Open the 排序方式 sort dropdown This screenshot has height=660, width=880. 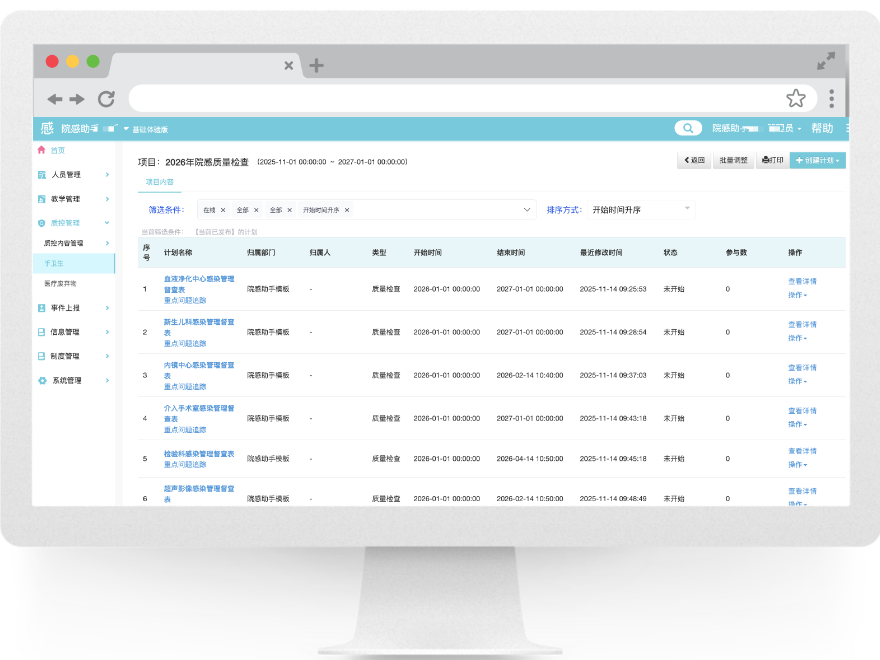tap(640, 210)
